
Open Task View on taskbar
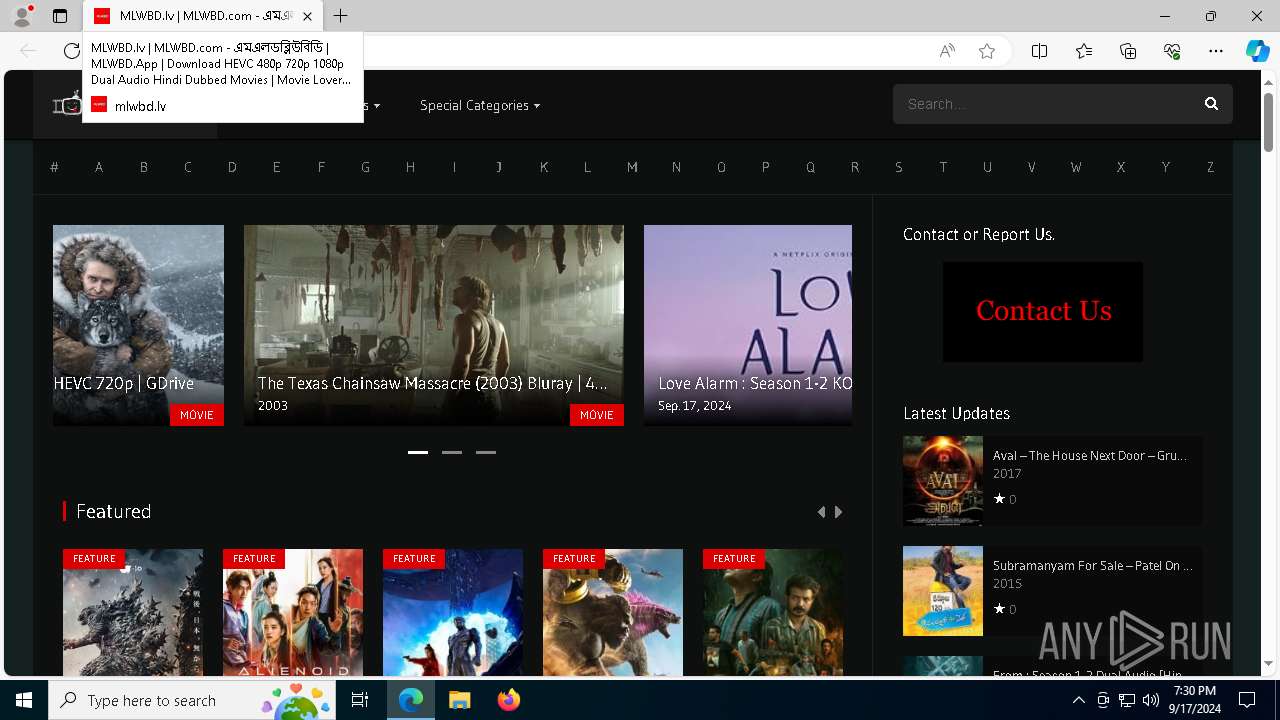[360, 700]
